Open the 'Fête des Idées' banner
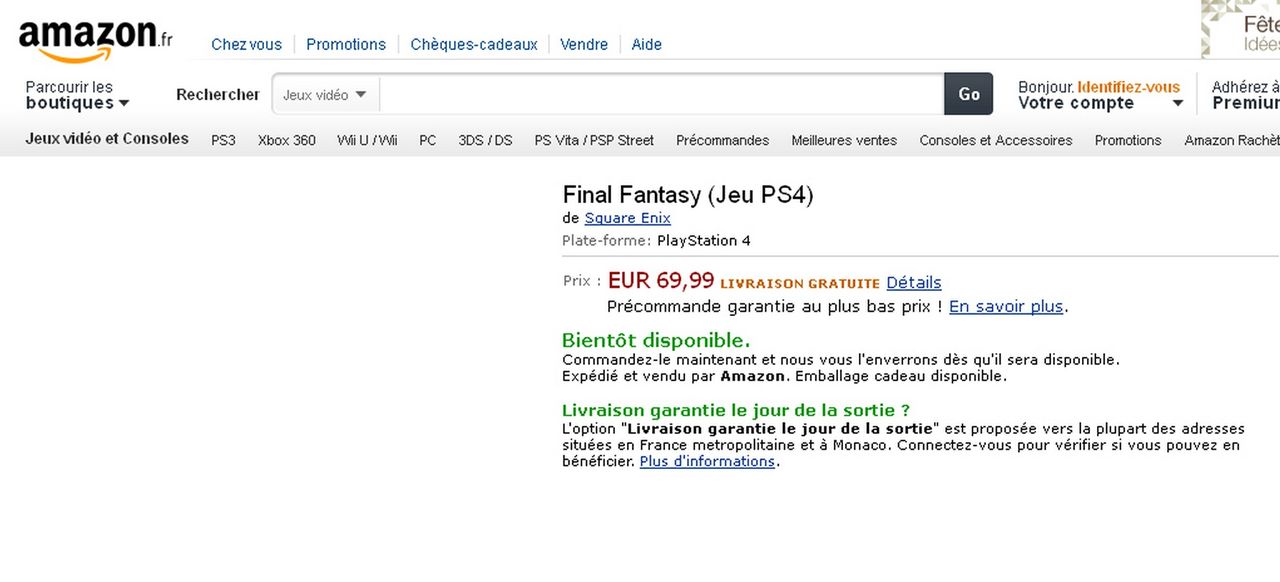This screenshot has height=582, width=1280. 1240,30
